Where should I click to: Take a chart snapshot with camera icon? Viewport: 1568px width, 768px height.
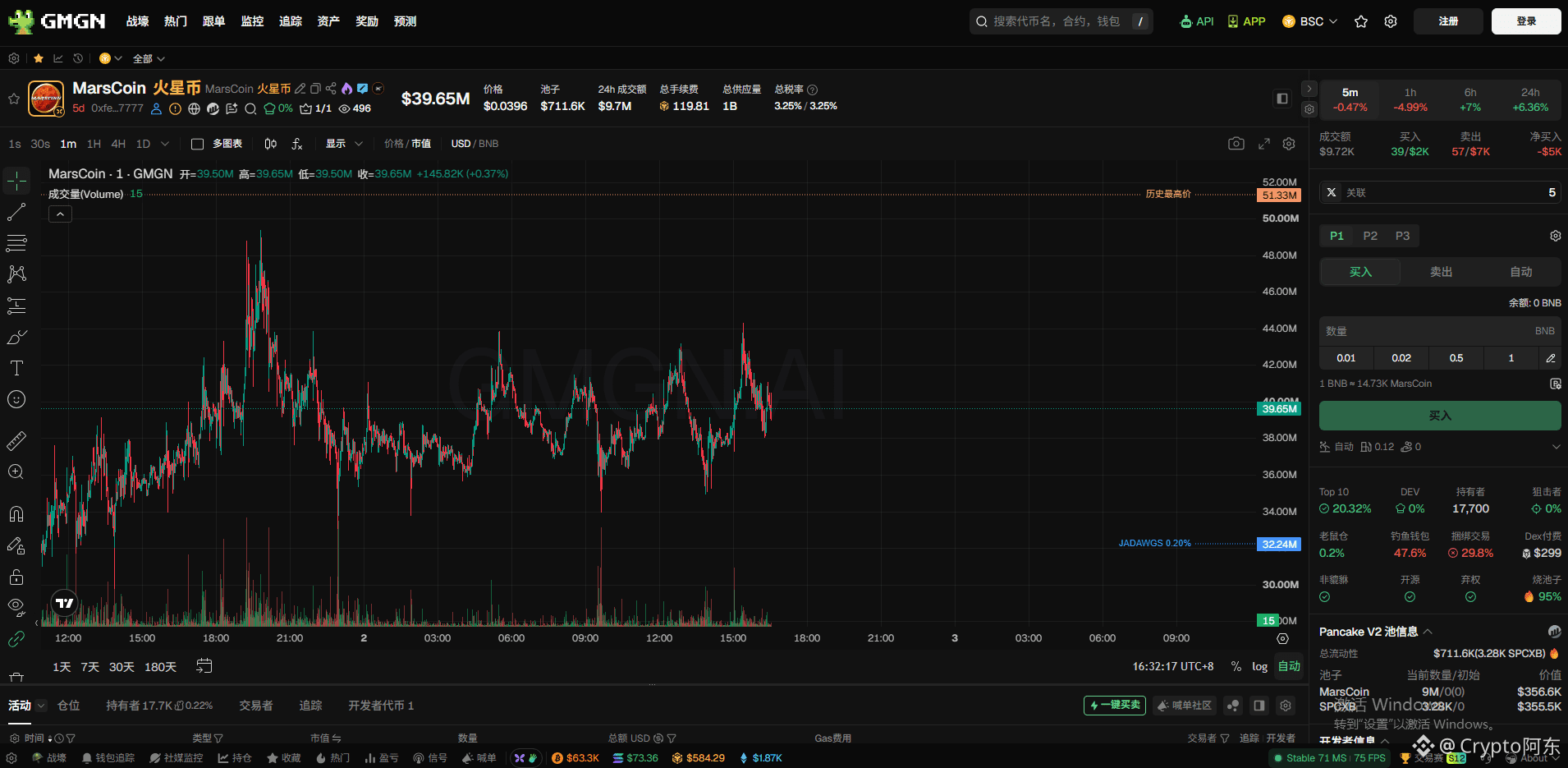point(1236,144)
